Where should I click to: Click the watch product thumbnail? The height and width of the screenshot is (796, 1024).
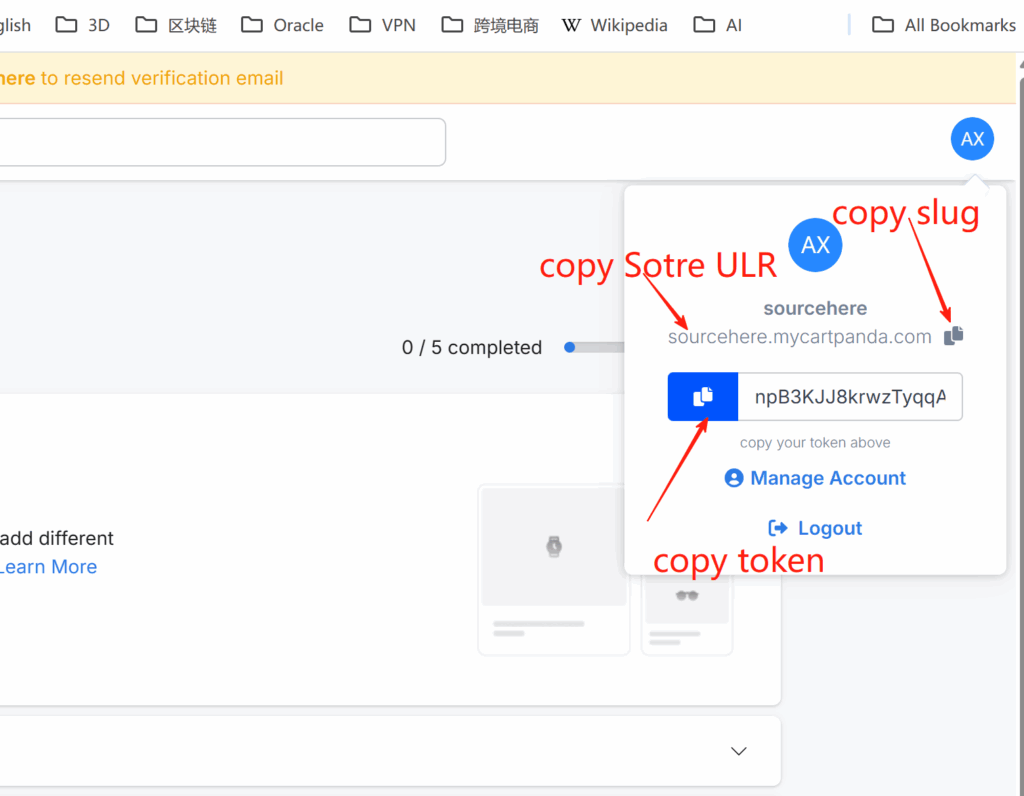554,546
